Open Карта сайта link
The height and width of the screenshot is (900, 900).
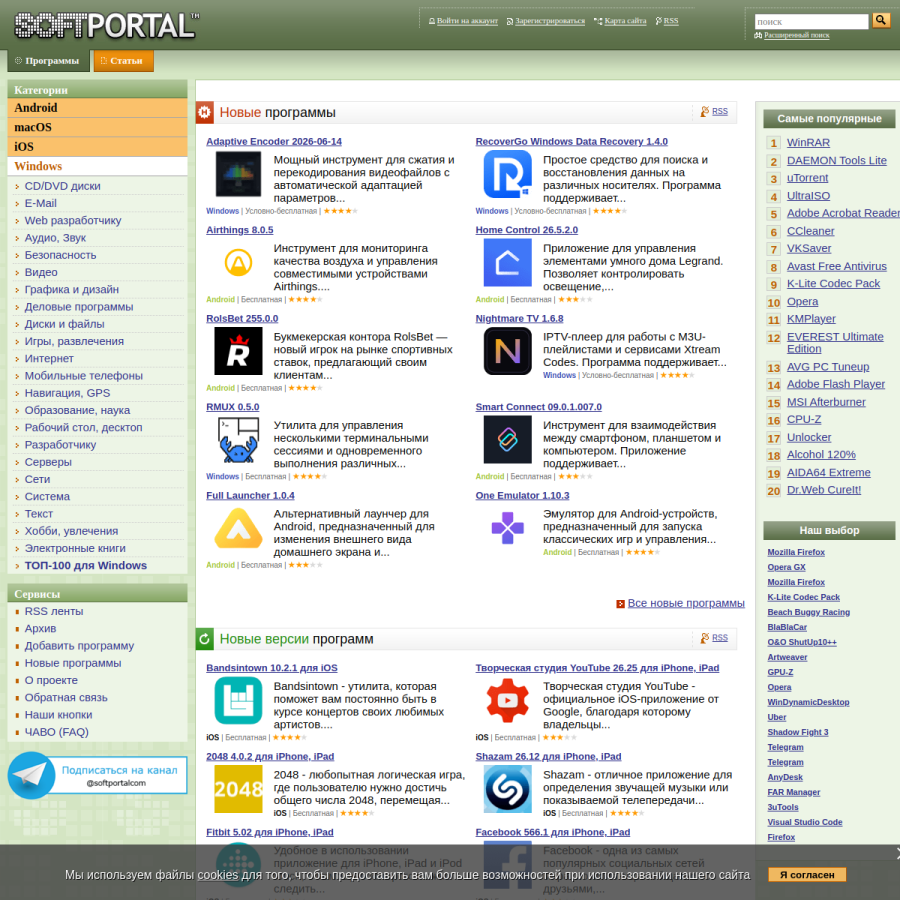pos(625,21)
